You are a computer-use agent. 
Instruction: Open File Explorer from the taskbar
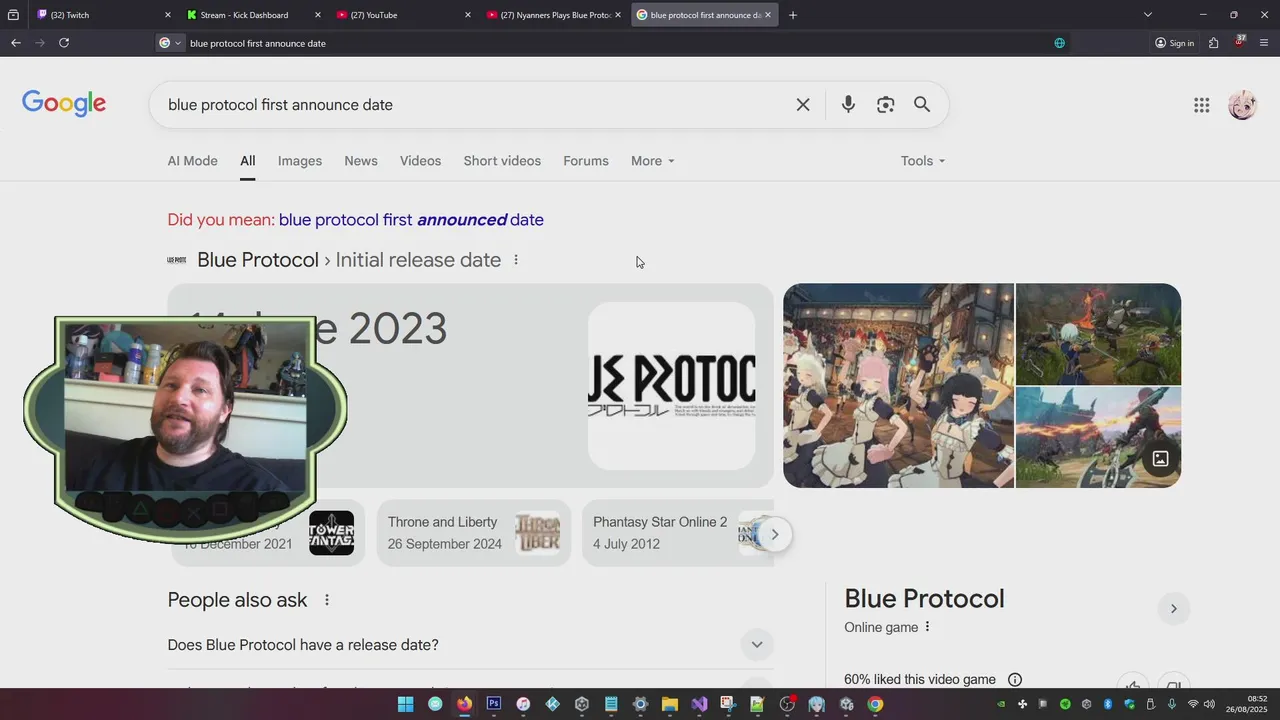pyautogui.click(x=670, y=704)
